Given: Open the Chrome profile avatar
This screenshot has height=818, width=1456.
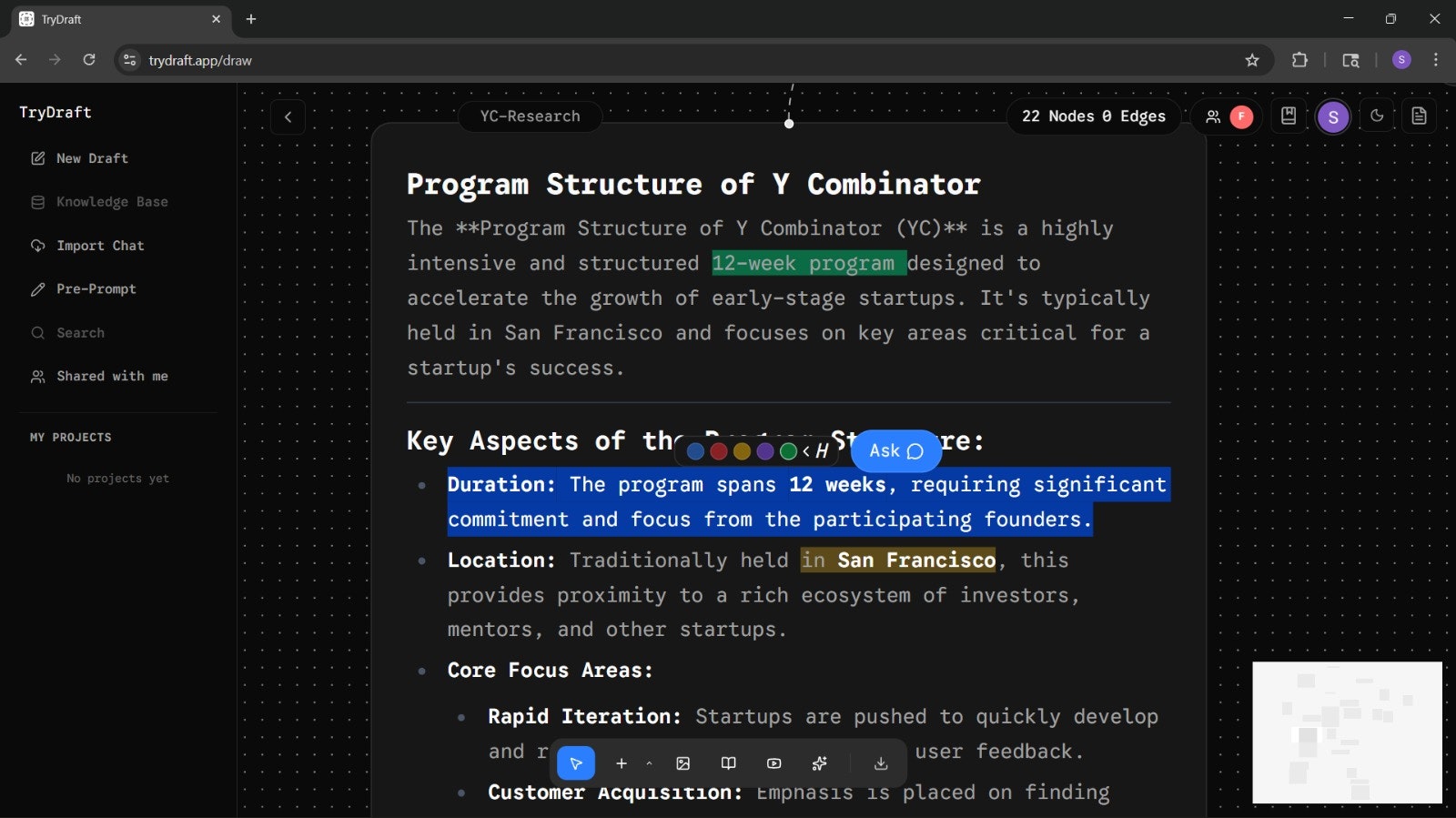Looking at the screenshot, I should (1401, 60).
